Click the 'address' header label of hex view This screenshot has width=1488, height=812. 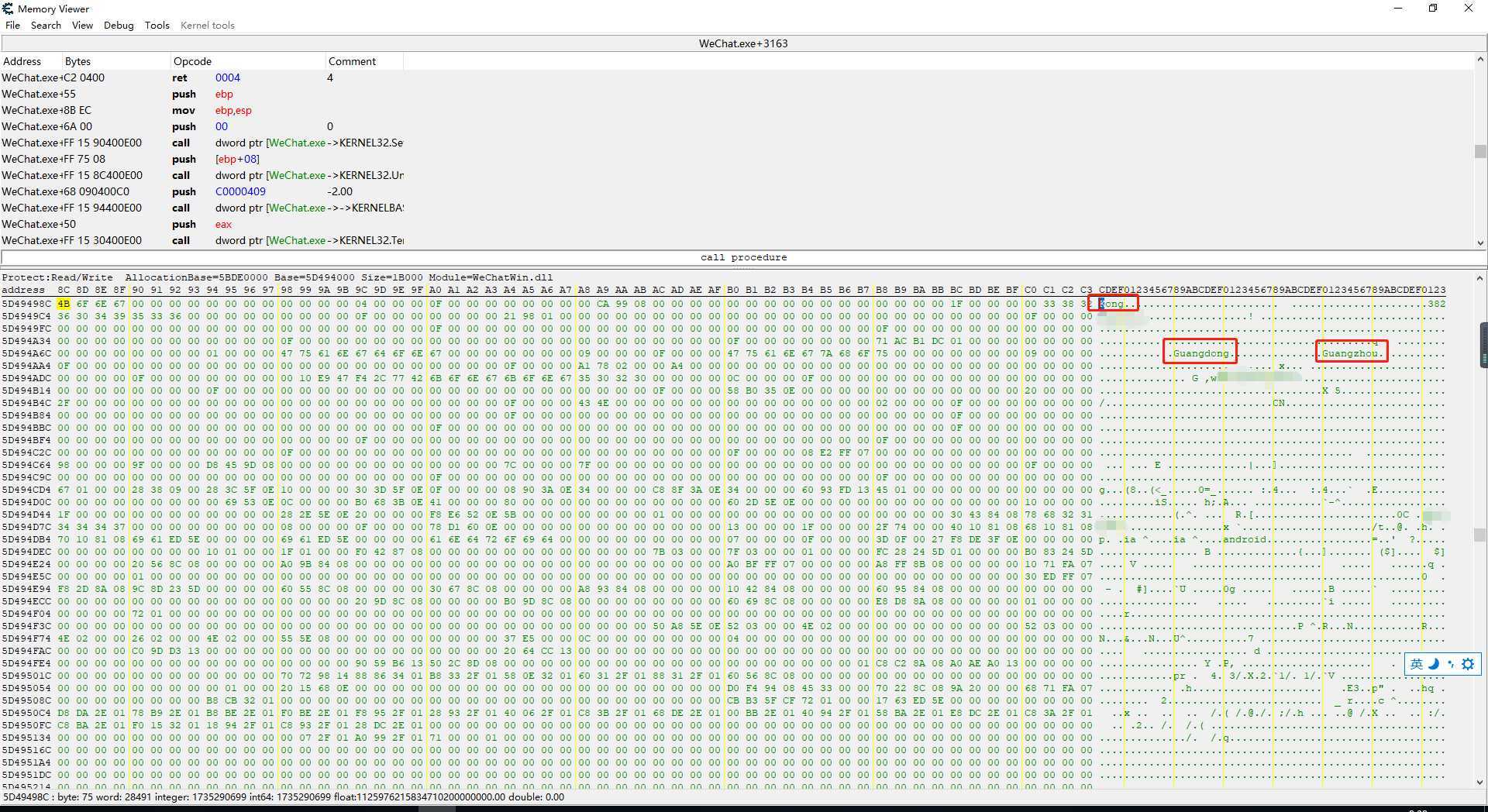(23, 290)
